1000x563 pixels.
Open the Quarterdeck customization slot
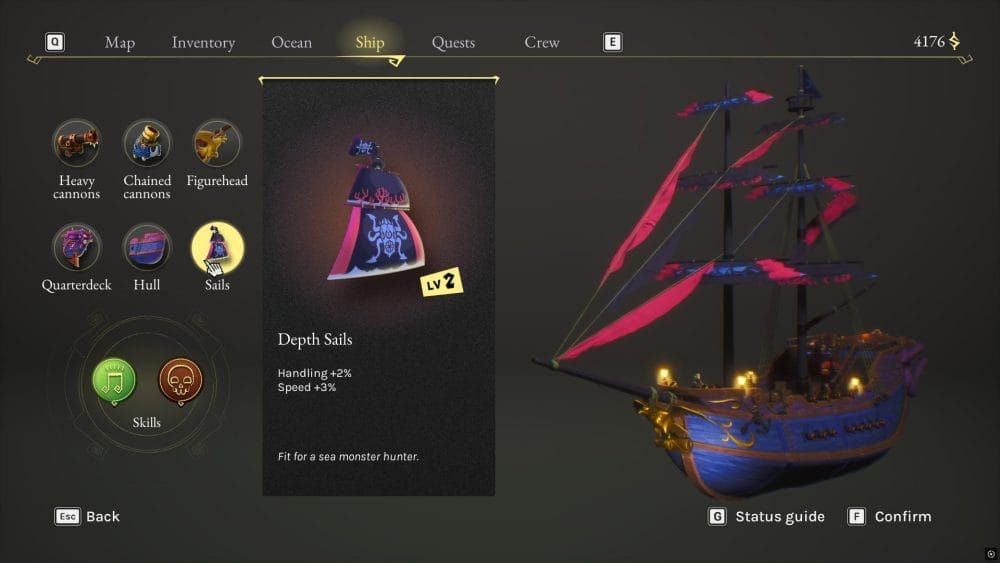[76, 247]
